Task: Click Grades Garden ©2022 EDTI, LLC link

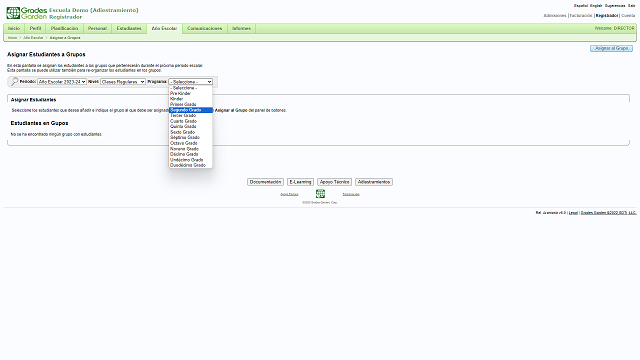Action: point(609,213)
